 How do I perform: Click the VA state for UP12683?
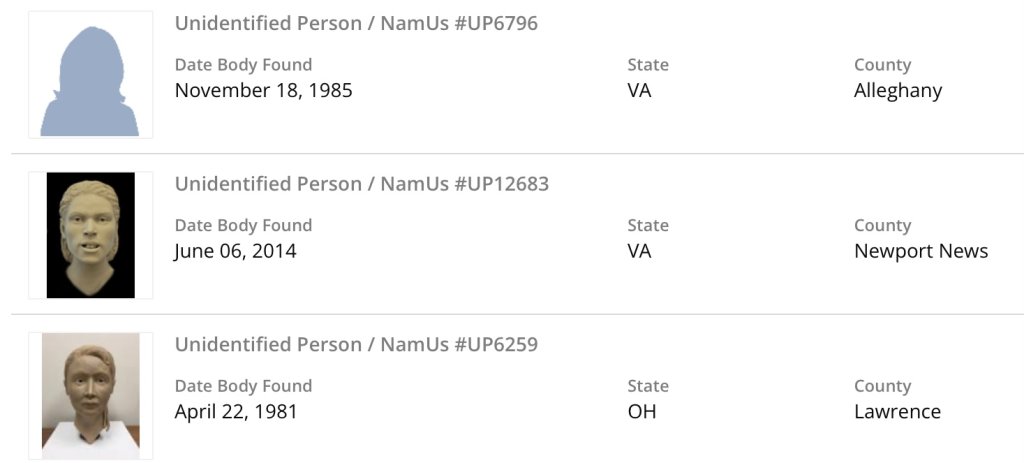click(639, 251)
